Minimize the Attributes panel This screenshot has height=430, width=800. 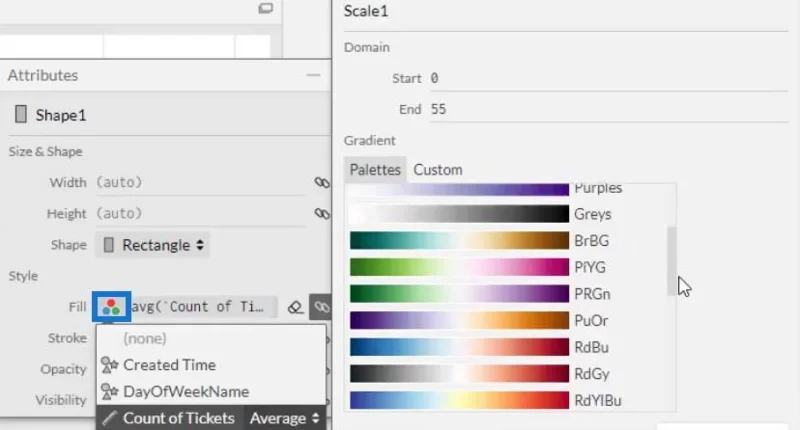[313, 75]
